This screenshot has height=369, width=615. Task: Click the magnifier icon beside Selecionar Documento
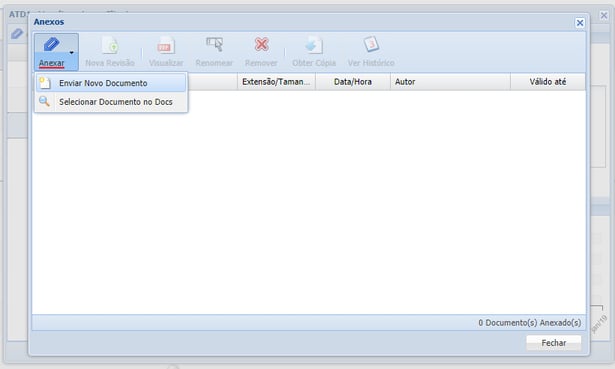[x=44, y=102]
